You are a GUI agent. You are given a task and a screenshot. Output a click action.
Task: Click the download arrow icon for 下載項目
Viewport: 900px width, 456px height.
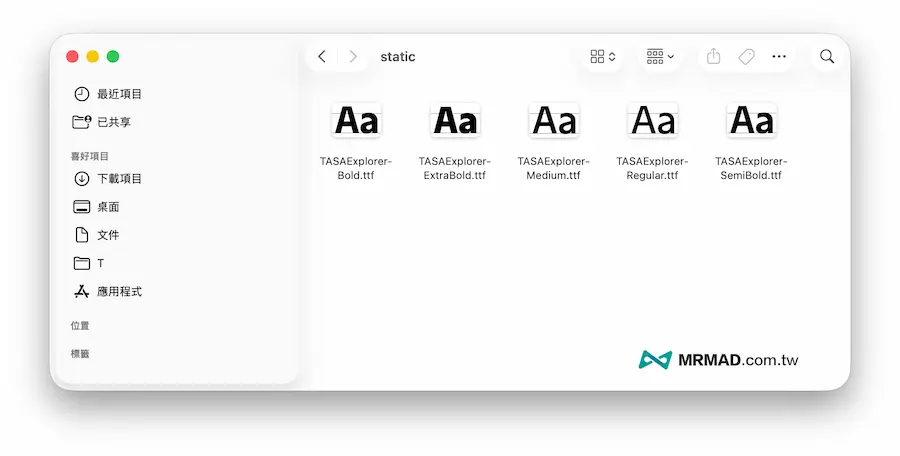pyautogui.click(x=82, y=179)
